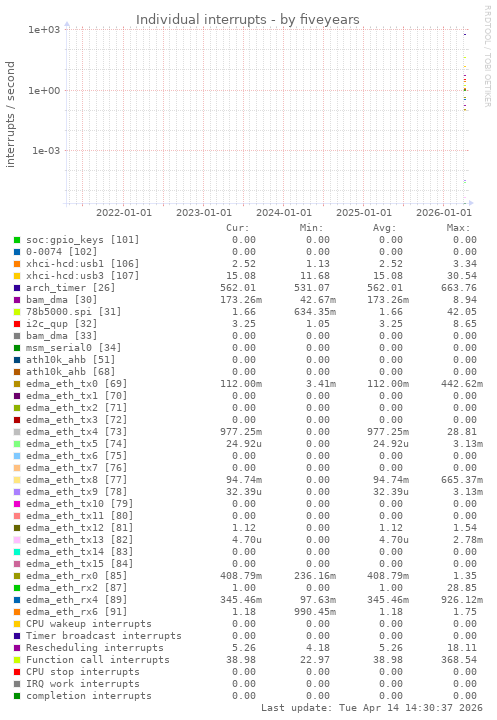Click the red swatch beside i2c_qup [32]

click(17, 324)
